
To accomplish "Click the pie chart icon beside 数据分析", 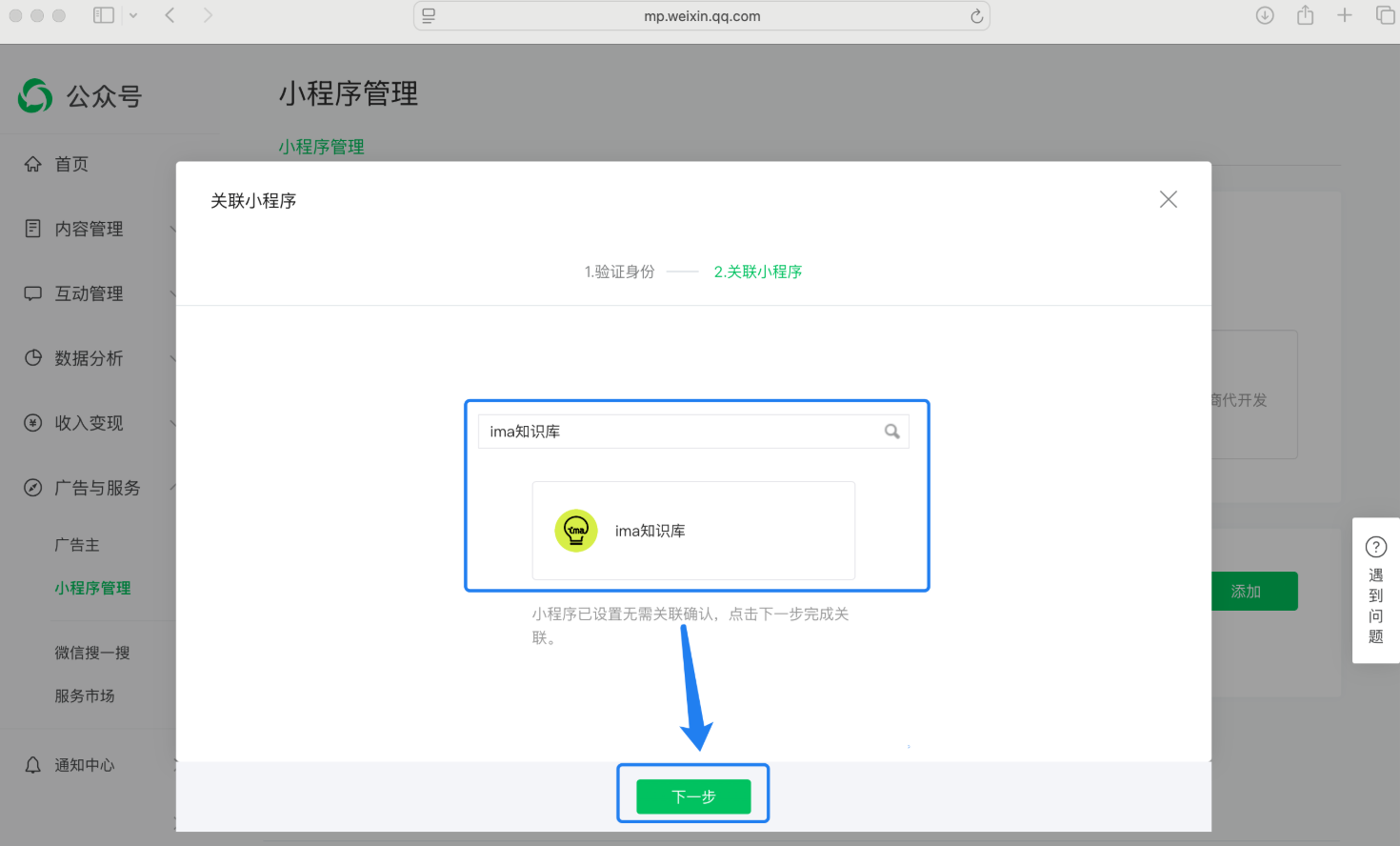I will (x=33, y=358).
